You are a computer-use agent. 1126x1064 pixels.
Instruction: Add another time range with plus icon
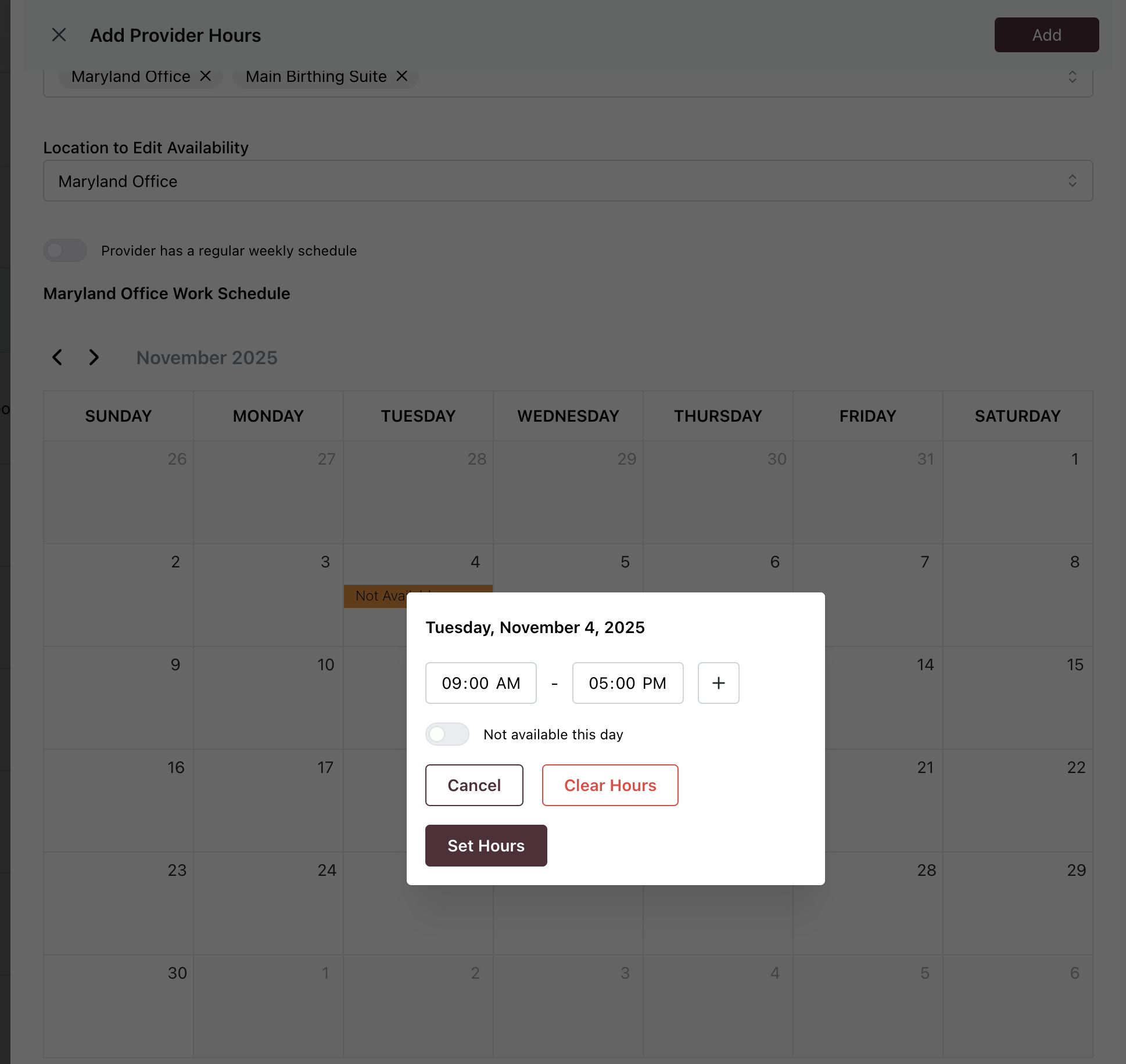[x=718, y=683]
